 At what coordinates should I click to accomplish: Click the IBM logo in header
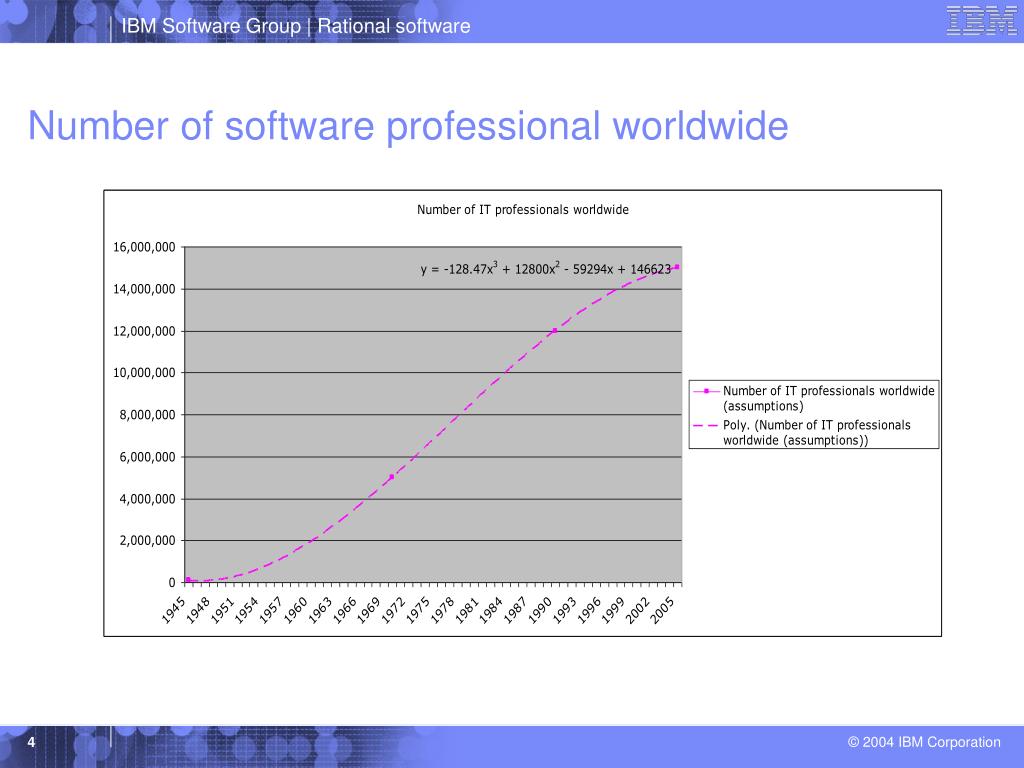[x=982, y=20]
